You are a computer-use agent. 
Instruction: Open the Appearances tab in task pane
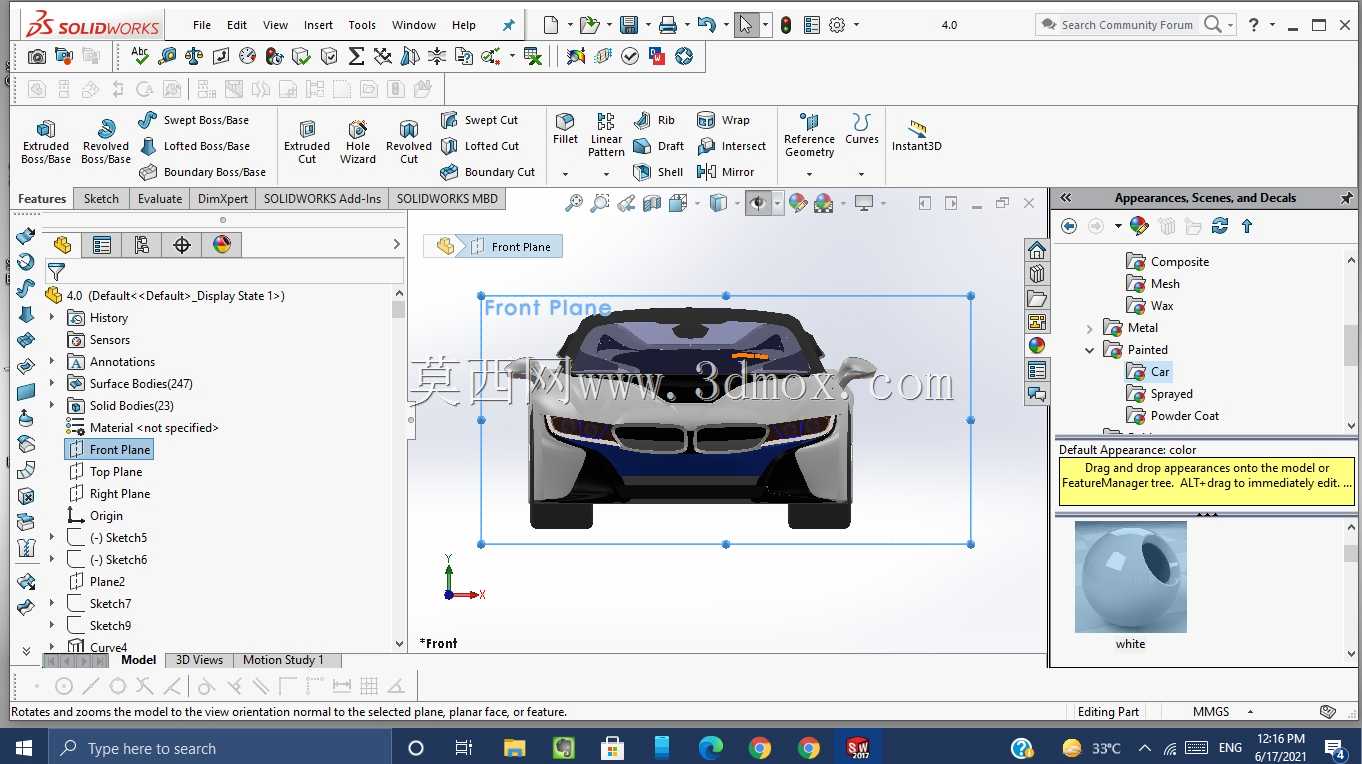tap(1037, 346)
